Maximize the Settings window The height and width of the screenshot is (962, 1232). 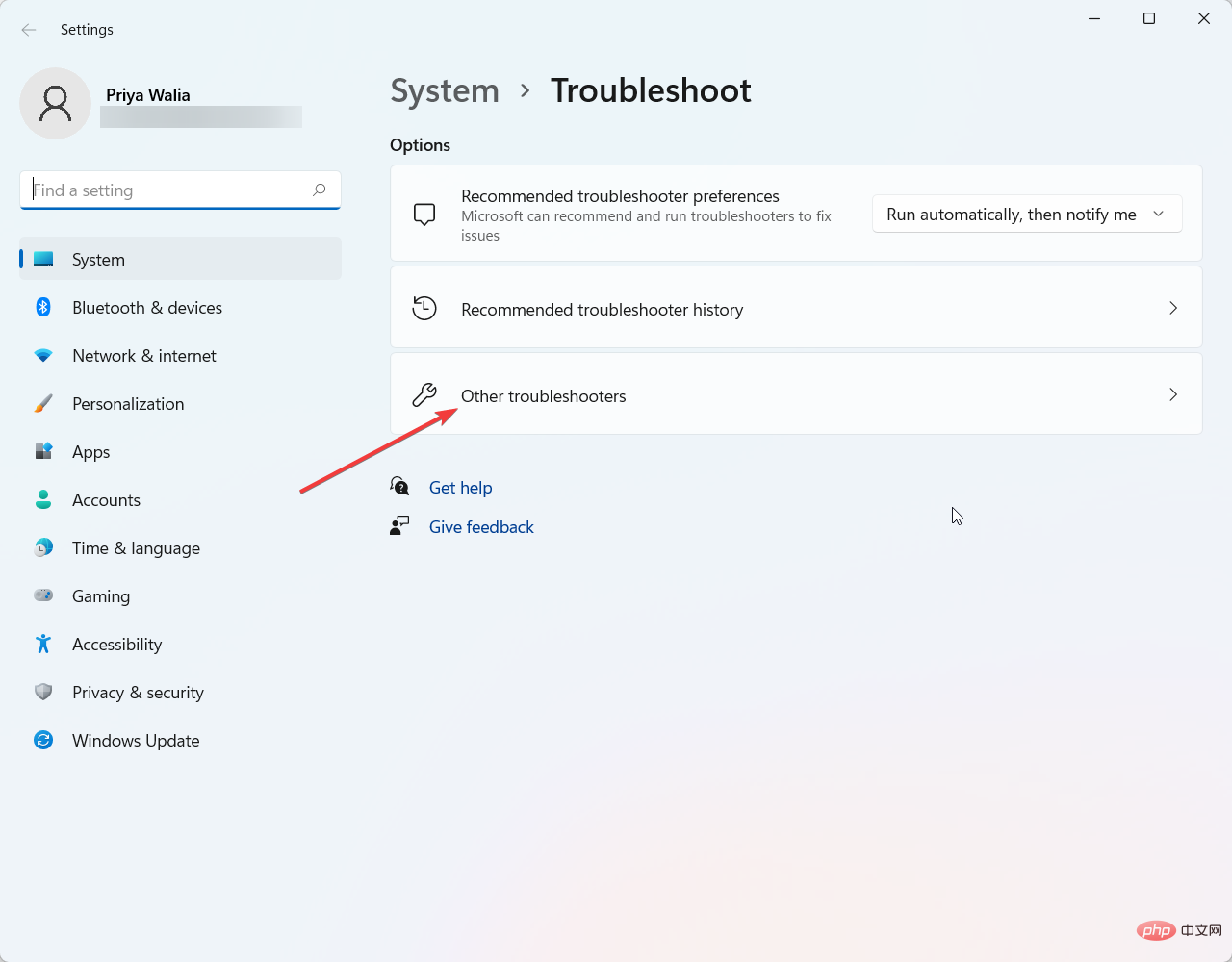1149,18
